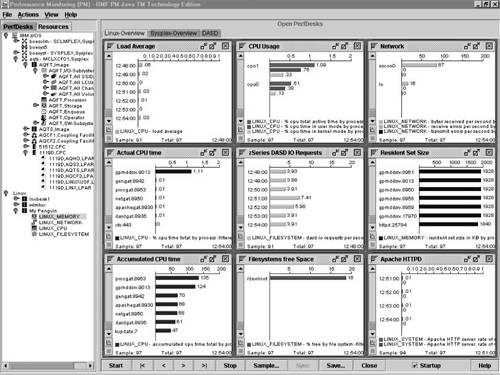Select the LINUX_NETWORK tree item
The image size is (500, 375).
point(60,222)
